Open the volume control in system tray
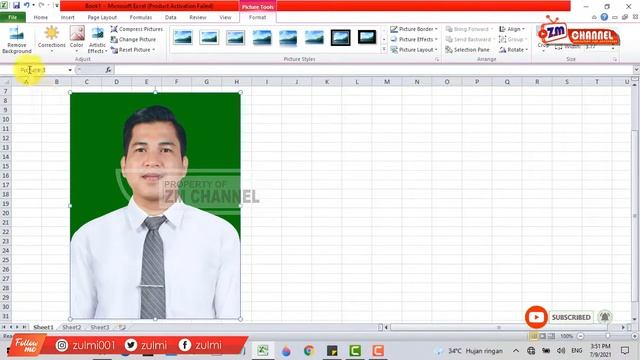 pyautogui.click(x=561, y=351)
